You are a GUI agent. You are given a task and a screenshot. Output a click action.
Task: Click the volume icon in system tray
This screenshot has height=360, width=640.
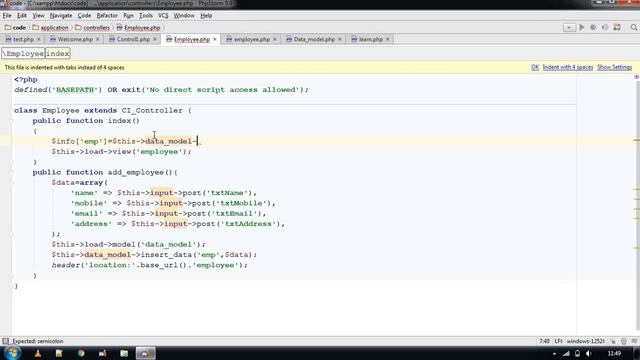click(588, 353)
